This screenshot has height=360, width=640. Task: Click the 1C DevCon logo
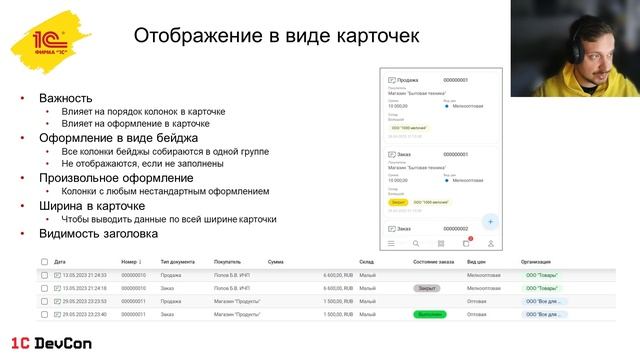click(51, 343)
